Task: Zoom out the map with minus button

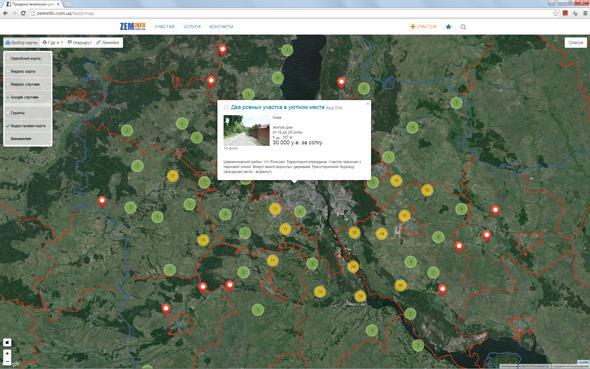Action: pos(7,361)
